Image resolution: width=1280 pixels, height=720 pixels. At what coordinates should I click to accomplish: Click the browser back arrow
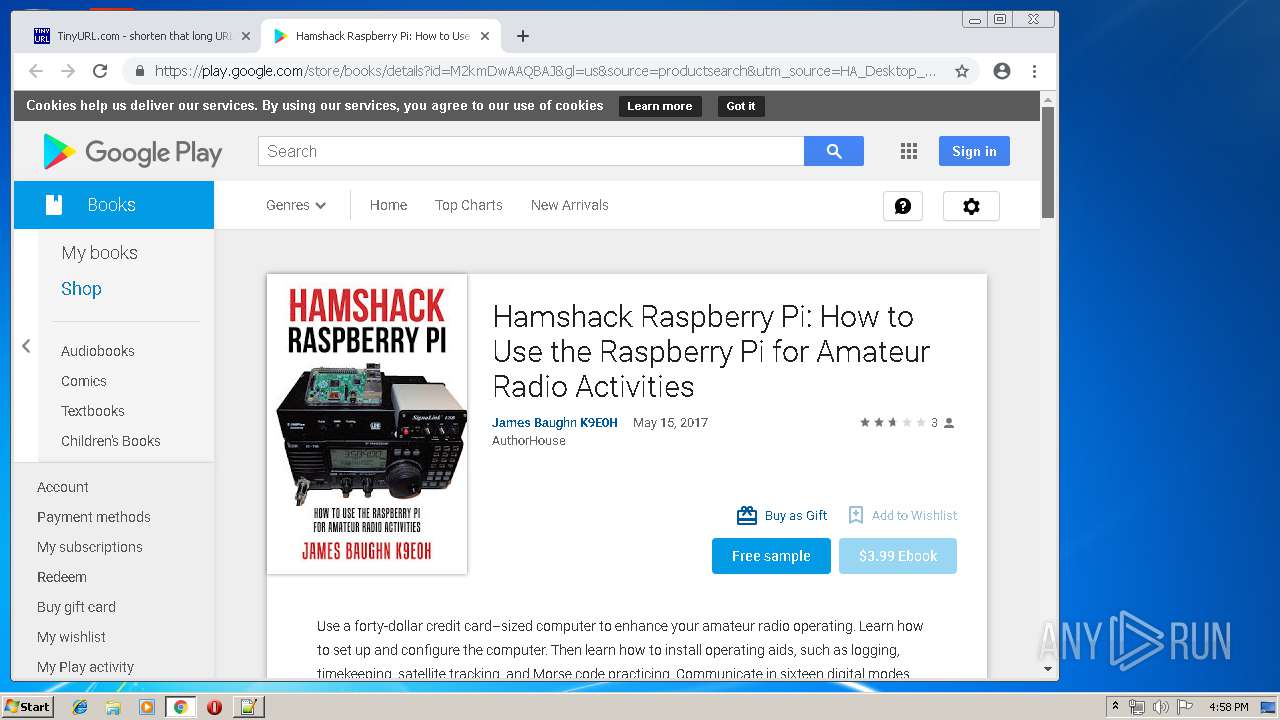tap(36, 71)
